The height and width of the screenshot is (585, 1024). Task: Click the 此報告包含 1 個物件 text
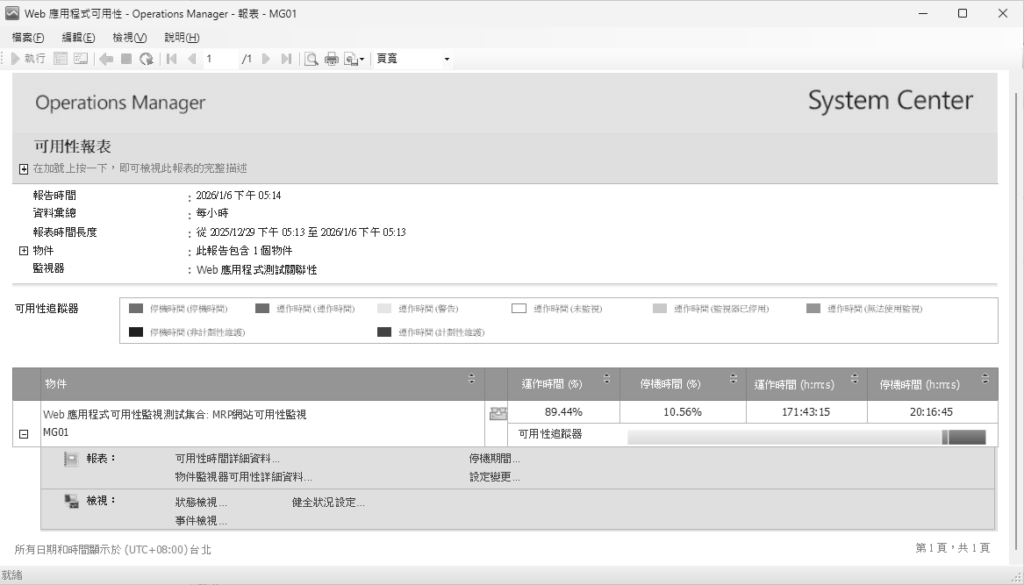244,251
